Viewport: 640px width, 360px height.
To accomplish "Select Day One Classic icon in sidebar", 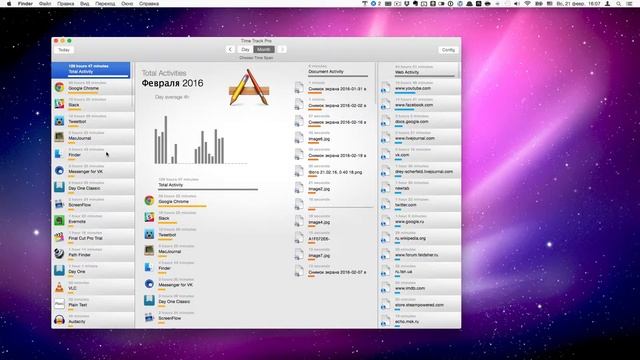I will pyautogui.click(x=60, y=187).
